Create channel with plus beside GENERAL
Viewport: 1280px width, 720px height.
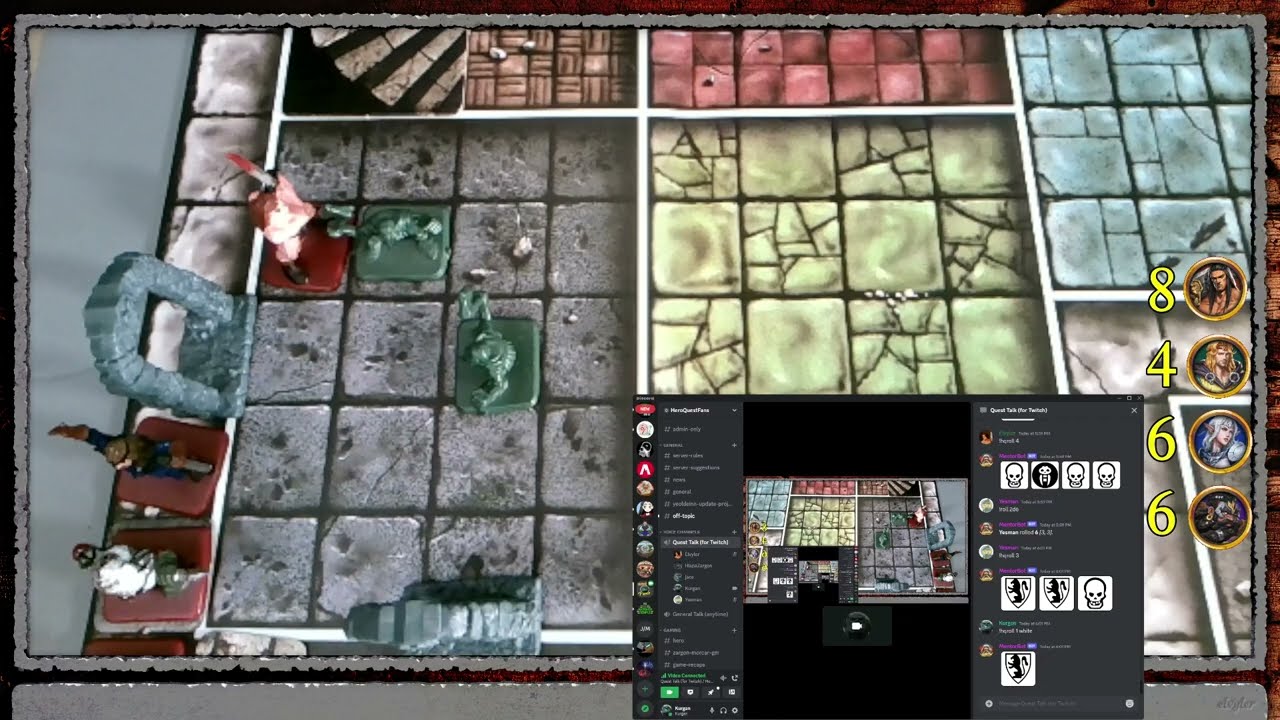(x=734, y=445)
